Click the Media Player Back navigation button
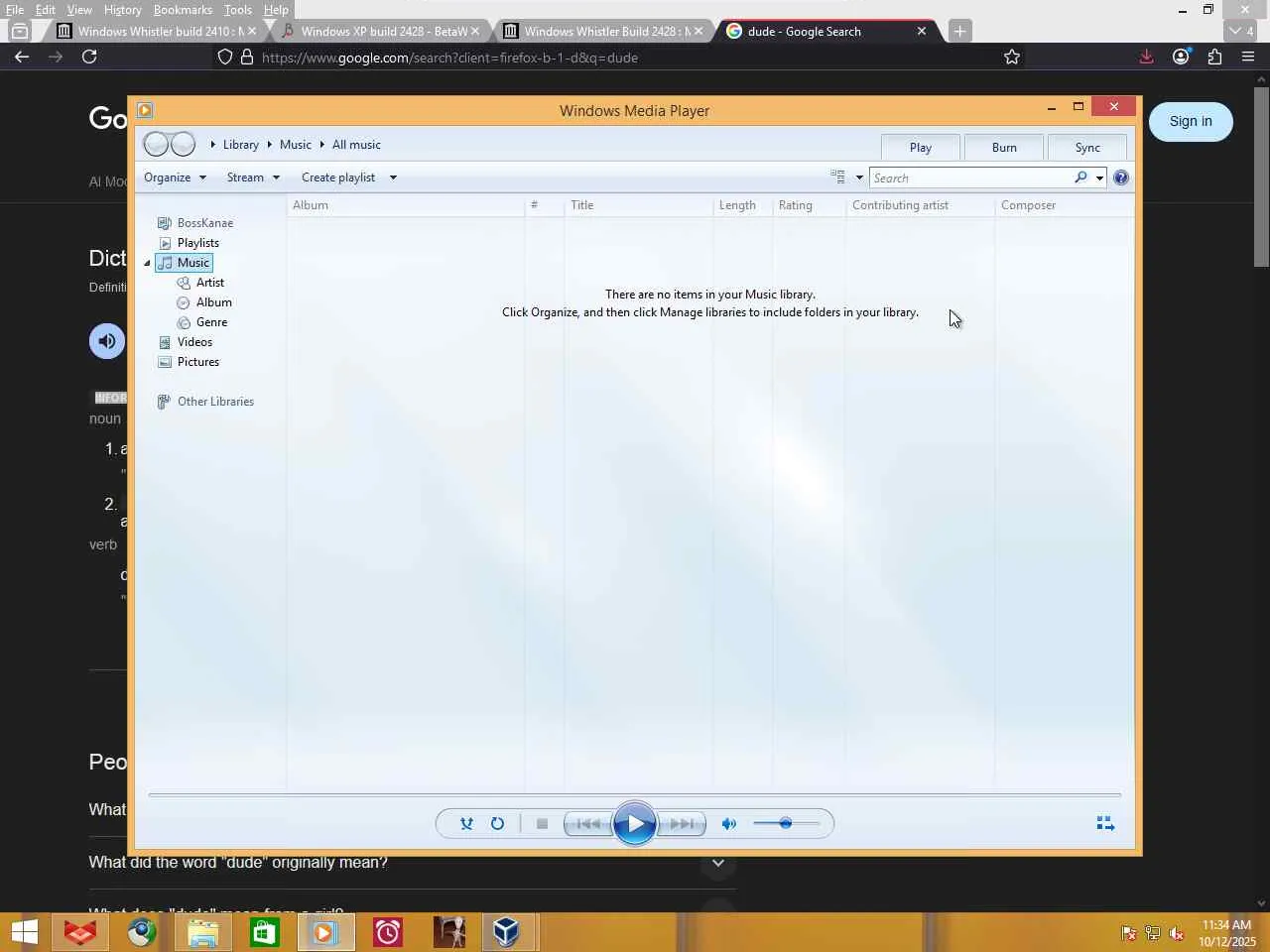Image resolution: width=1270 pixels, height=952 pixels. 156,145
